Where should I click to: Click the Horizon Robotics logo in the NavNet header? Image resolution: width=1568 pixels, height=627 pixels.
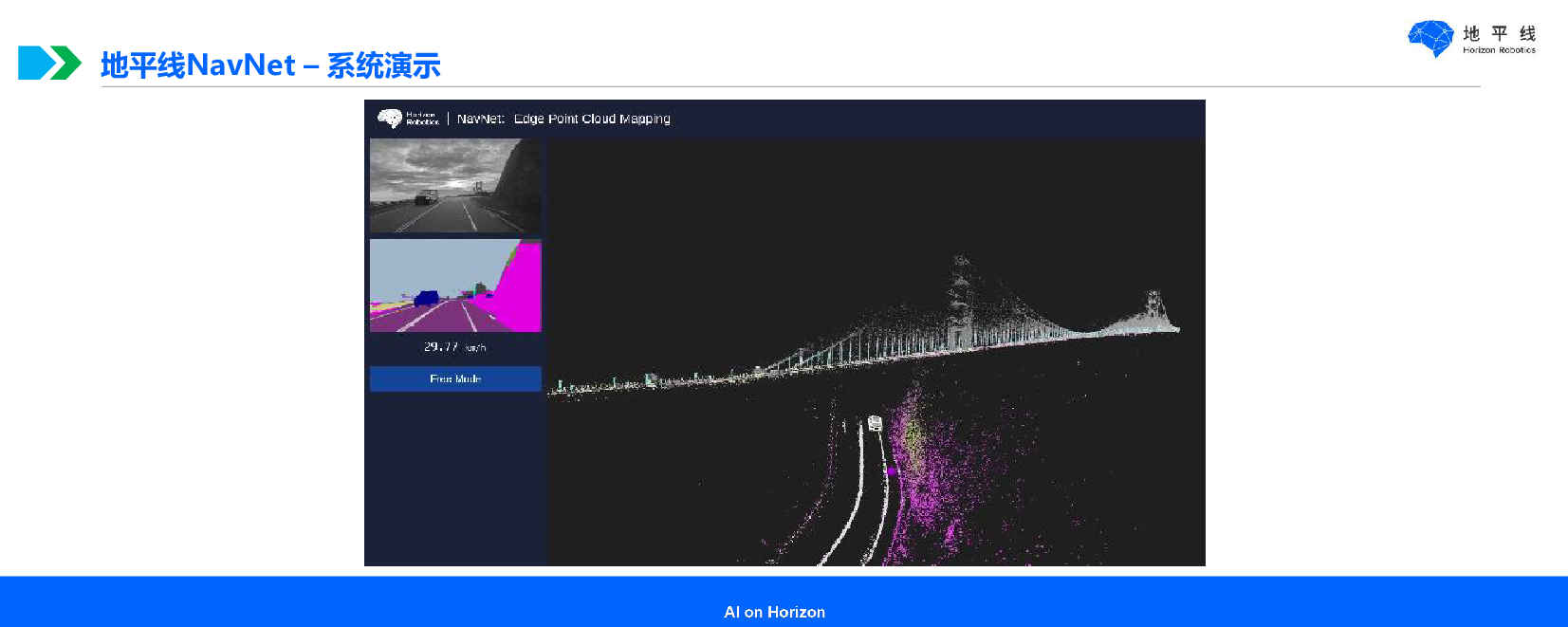(409, 119)
